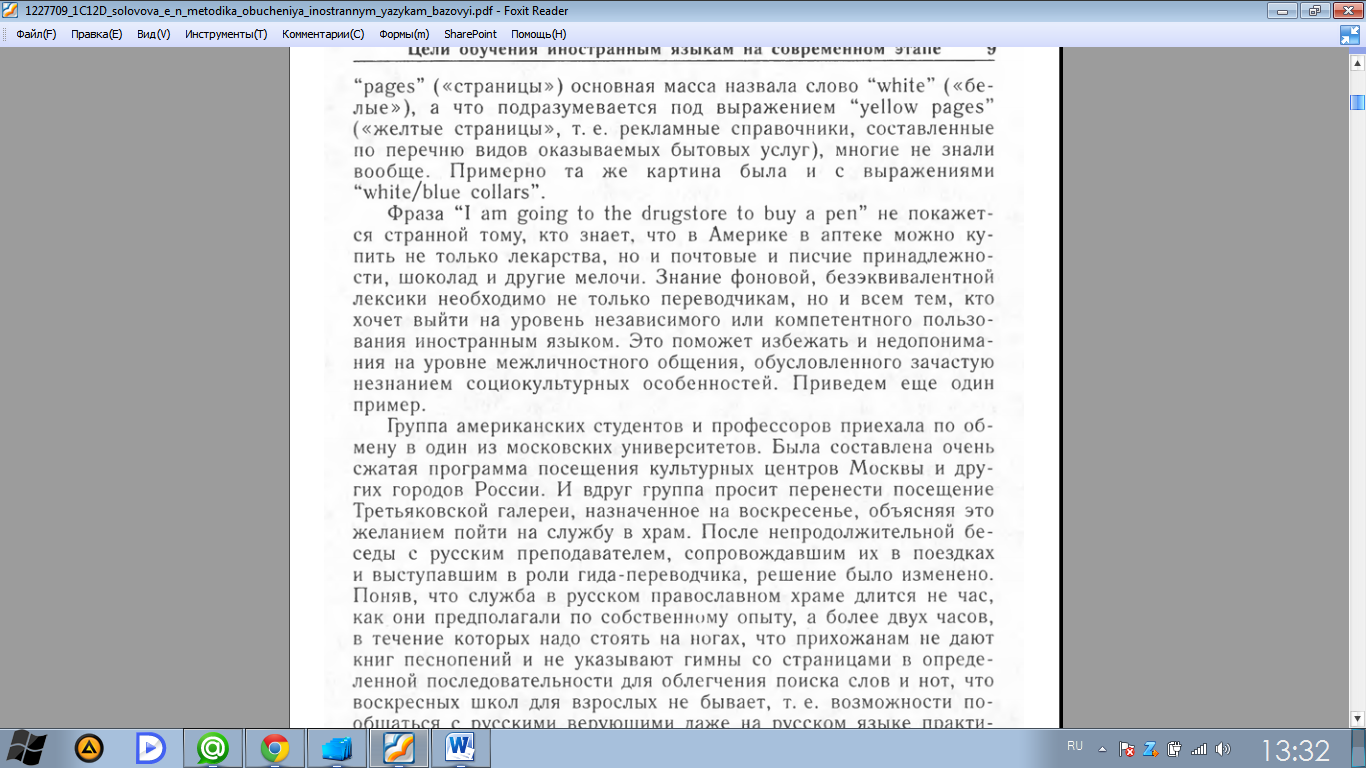Screen dimensions: 1366x768
Task: Click the volume speaker tray icon
Action: coord(1222,748)
